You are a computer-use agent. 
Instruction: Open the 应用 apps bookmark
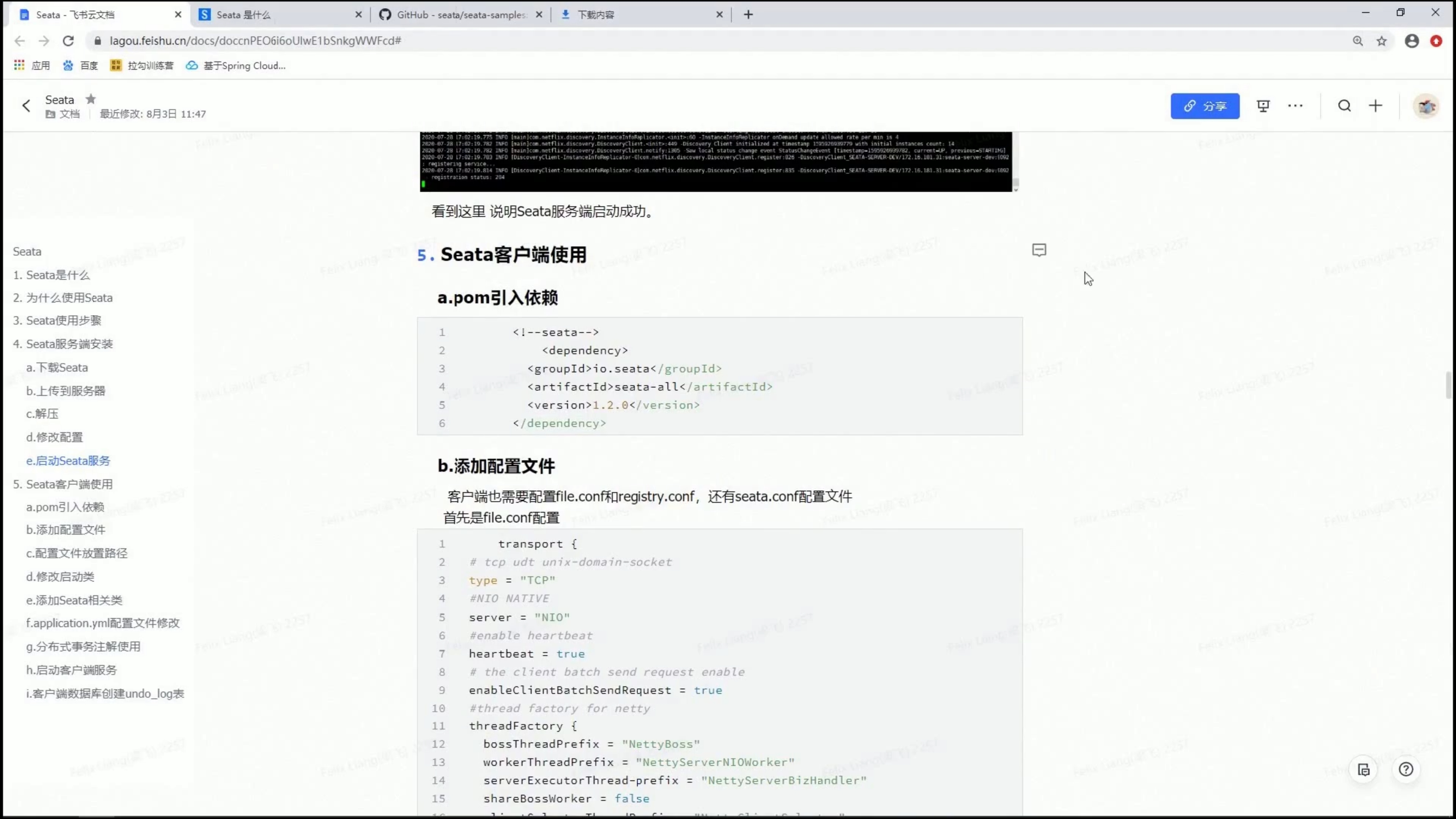click(x=31, y=66)
